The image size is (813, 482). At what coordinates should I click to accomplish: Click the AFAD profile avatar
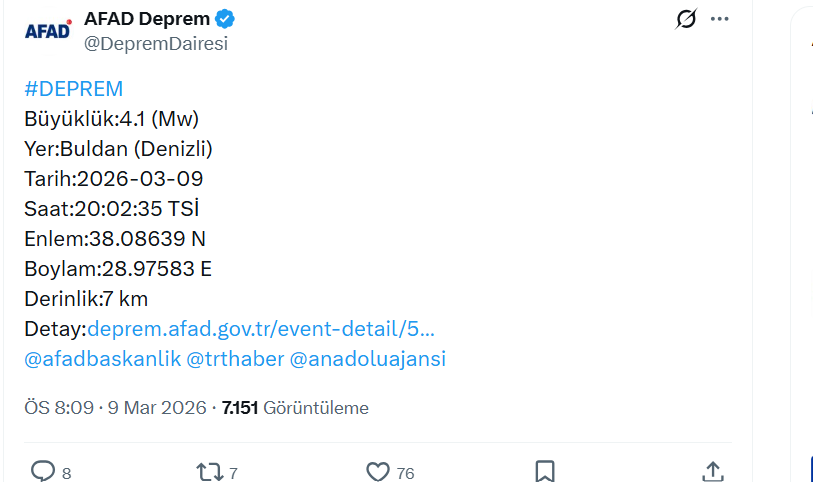[x=48, y=31]
